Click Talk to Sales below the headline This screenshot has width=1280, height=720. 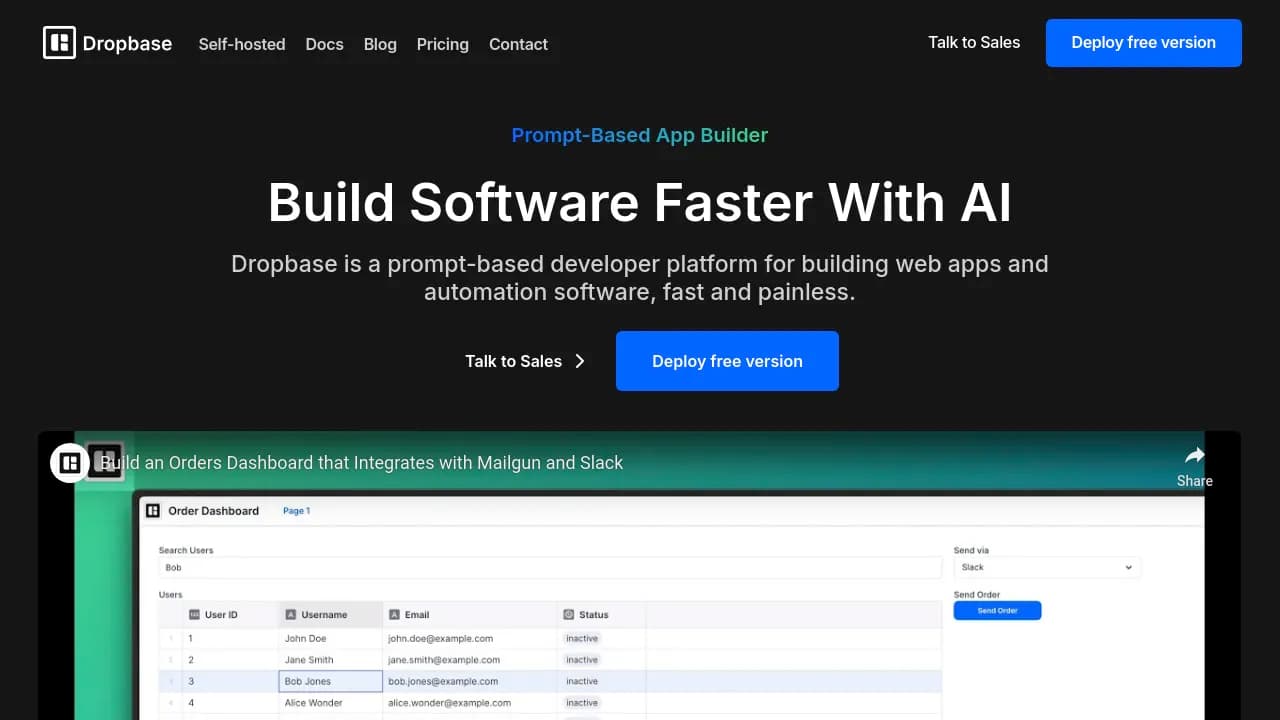click(x=513, y=361)
